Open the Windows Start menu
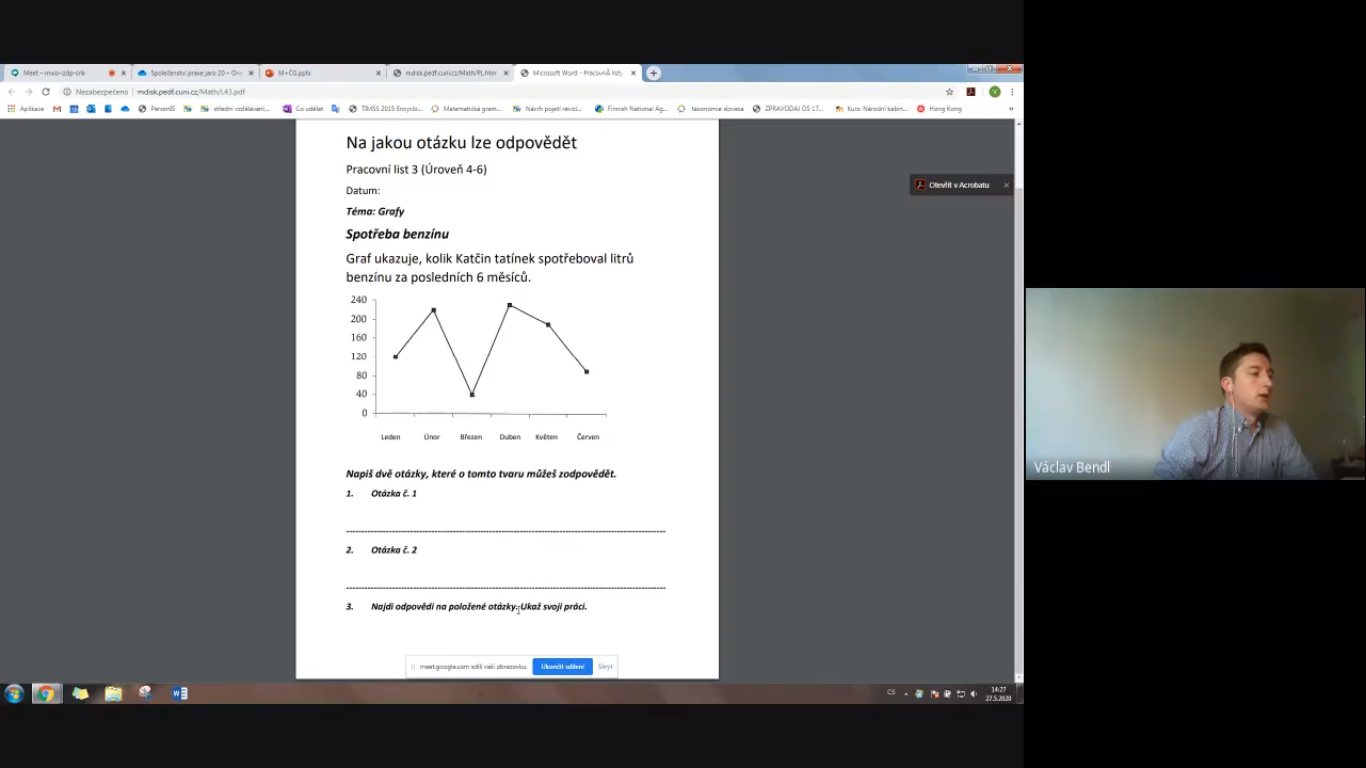 pos(14,693)
